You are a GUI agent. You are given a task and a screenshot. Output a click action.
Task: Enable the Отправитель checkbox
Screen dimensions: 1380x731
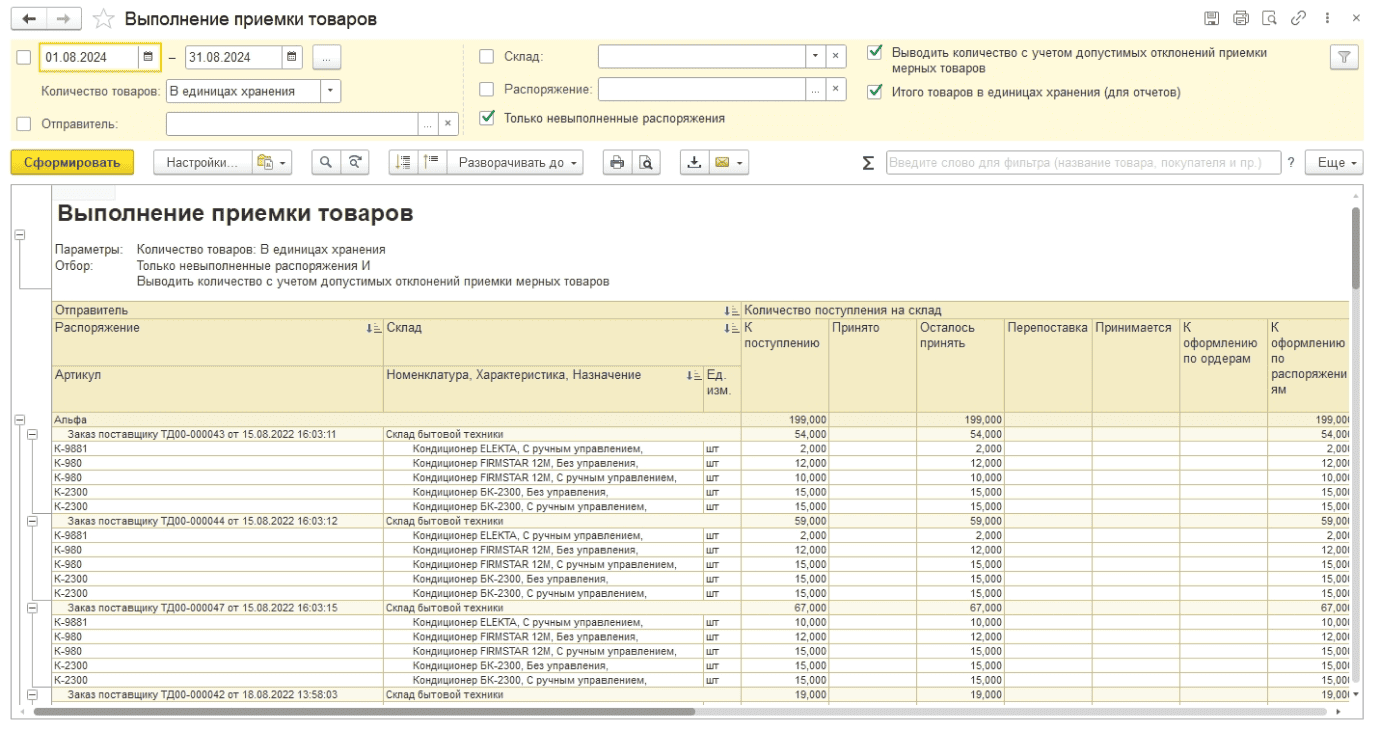24,124
